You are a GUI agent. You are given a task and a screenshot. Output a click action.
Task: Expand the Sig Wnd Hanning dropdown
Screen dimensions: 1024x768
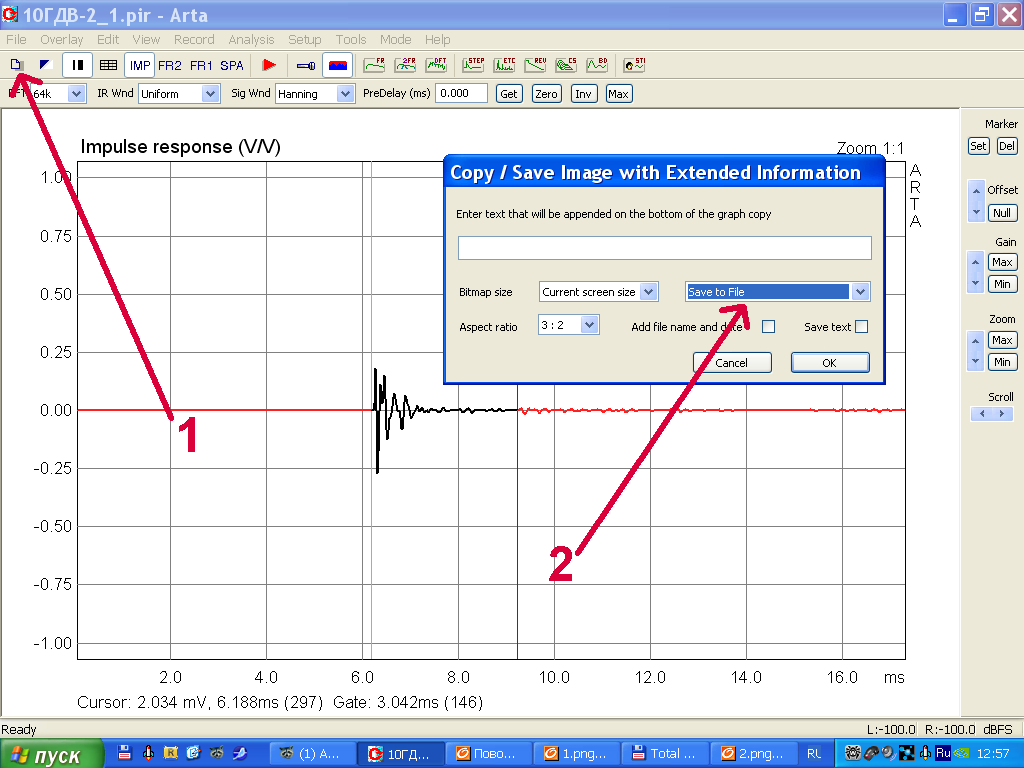click(x=345, y=93)
